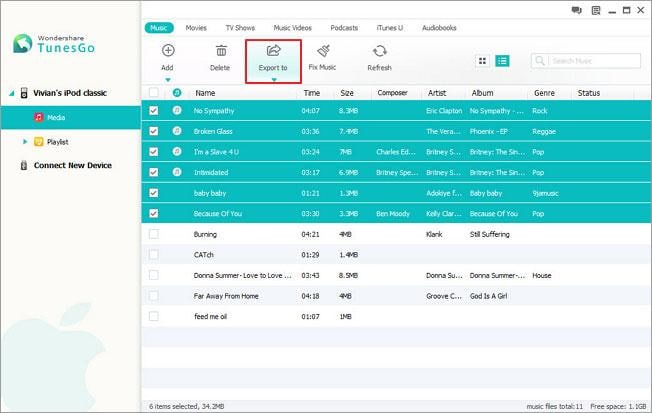Screen dimensions: 652x413
Task: Check the Far Away From Home checkbox
Action: click(x=153, y=296)
